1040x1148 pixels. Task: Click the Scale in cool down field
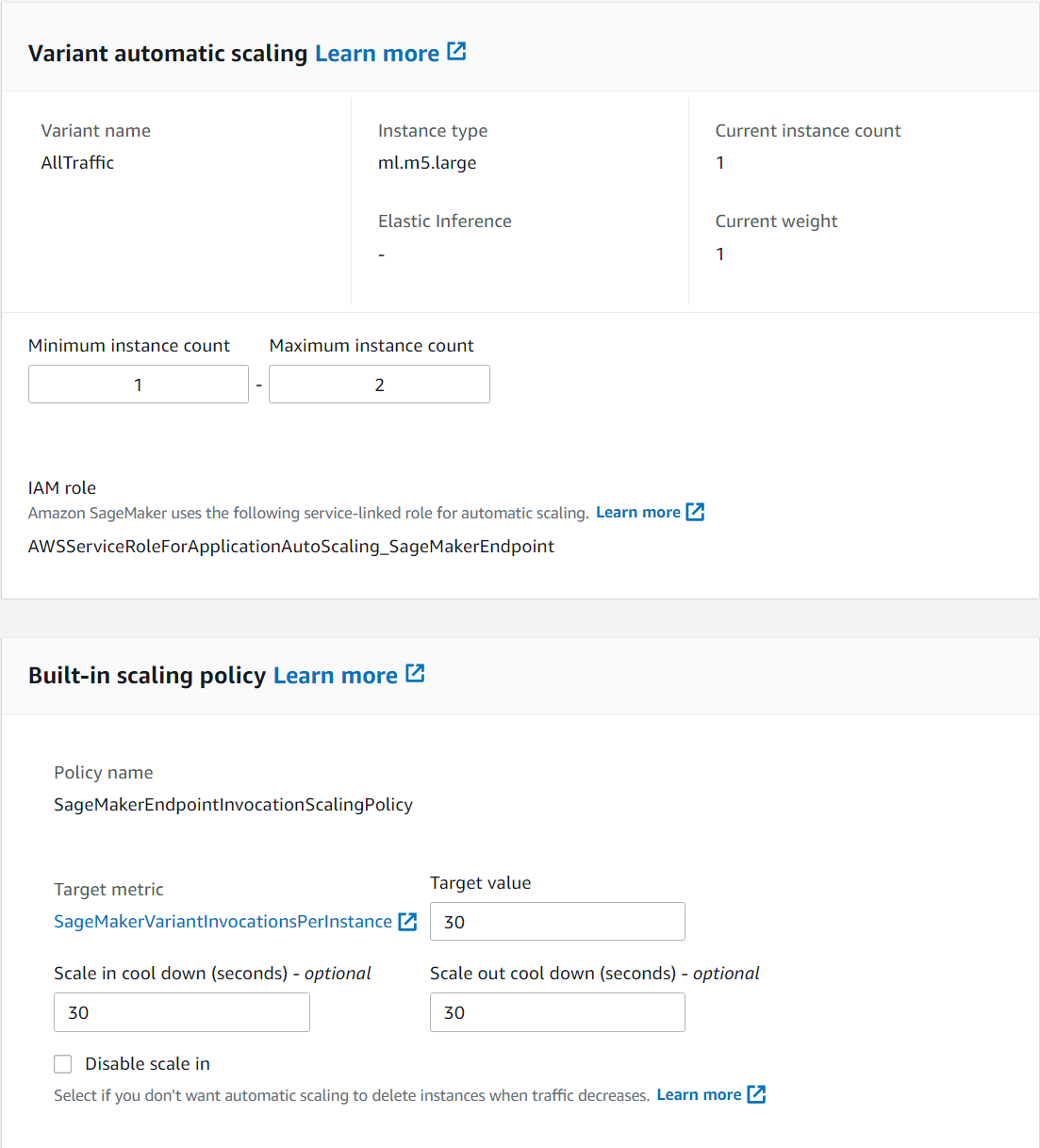coord(181,1011)
